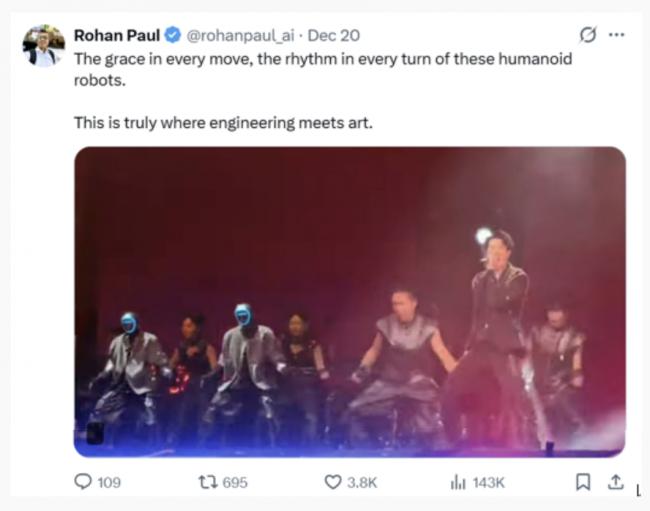Viewport: 650px width, 511px height.
Task: Open the @rohanpaul_ai handle link
Action: [x=241, y=36]
